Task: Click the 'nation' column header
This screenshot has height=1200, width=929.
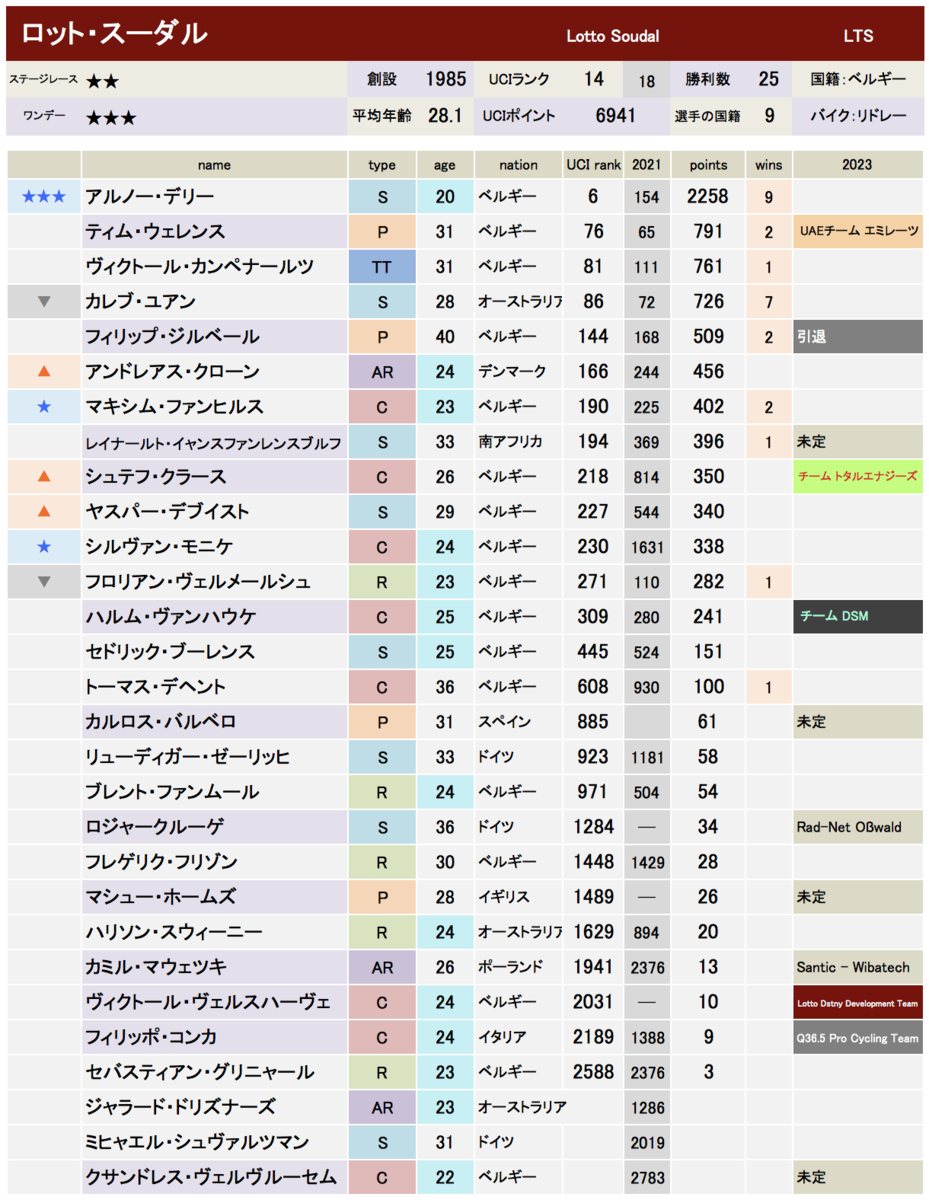Action: [x=518, y=165]
